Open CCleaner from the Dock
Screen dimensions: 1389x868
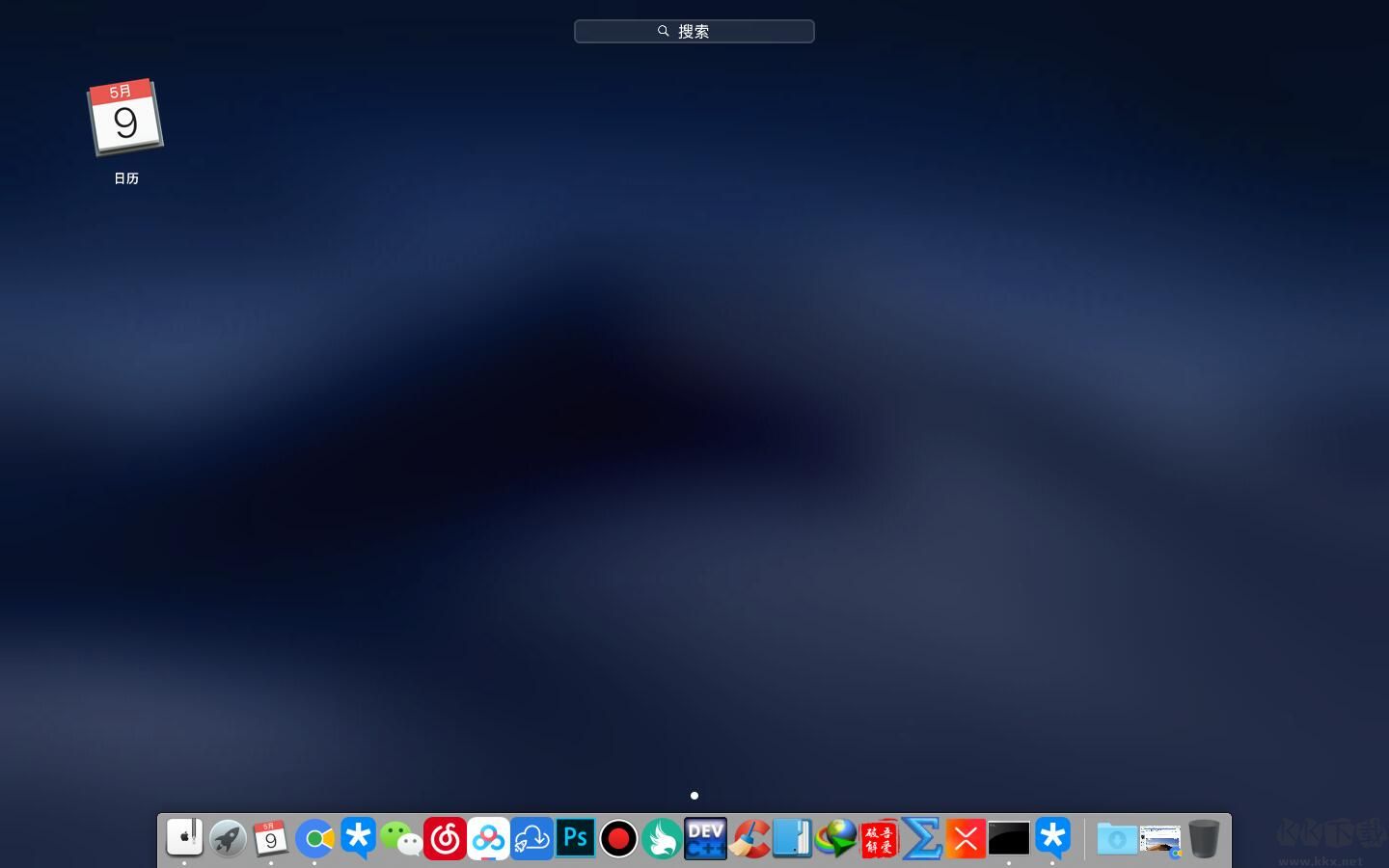[x=749, y=839]
